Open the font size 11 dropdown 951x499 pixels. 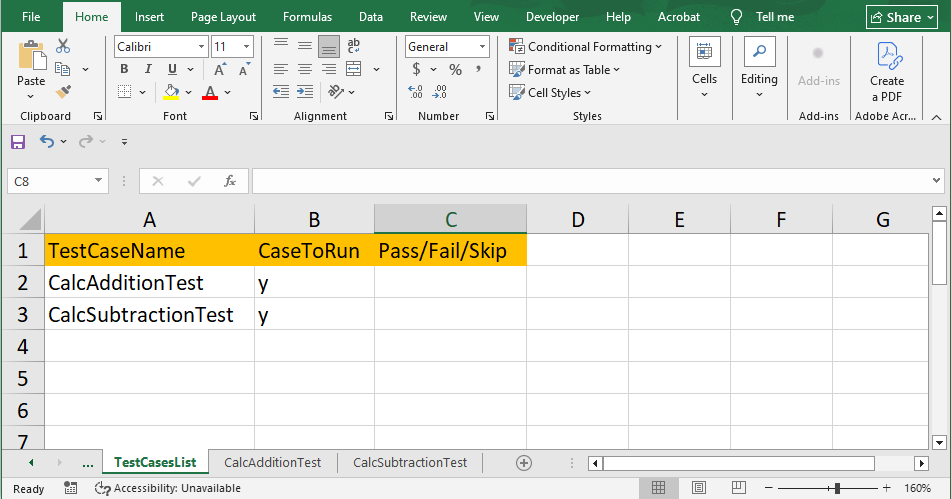point(246,47)
